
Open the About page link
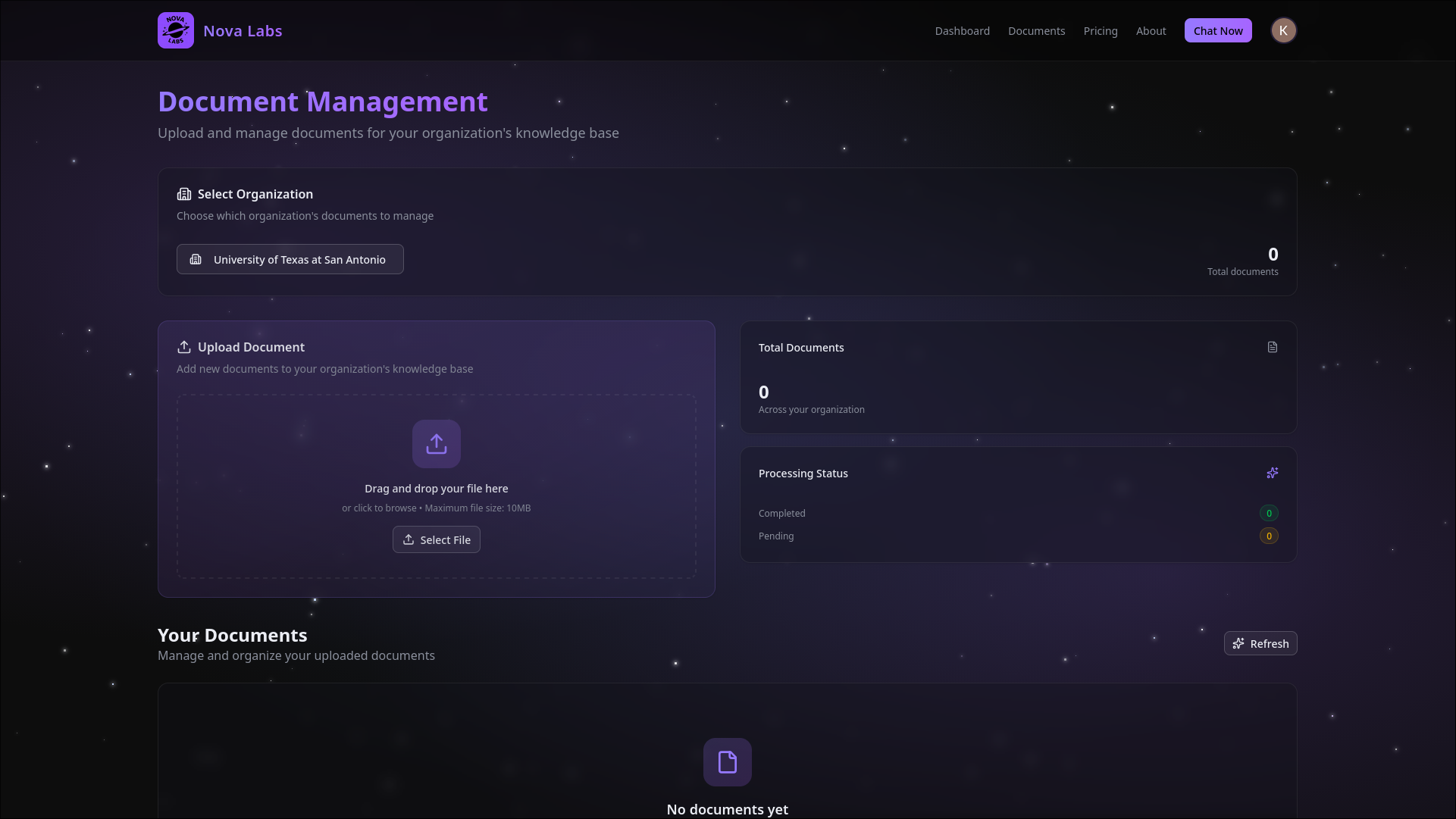[x=1151, y=31]
